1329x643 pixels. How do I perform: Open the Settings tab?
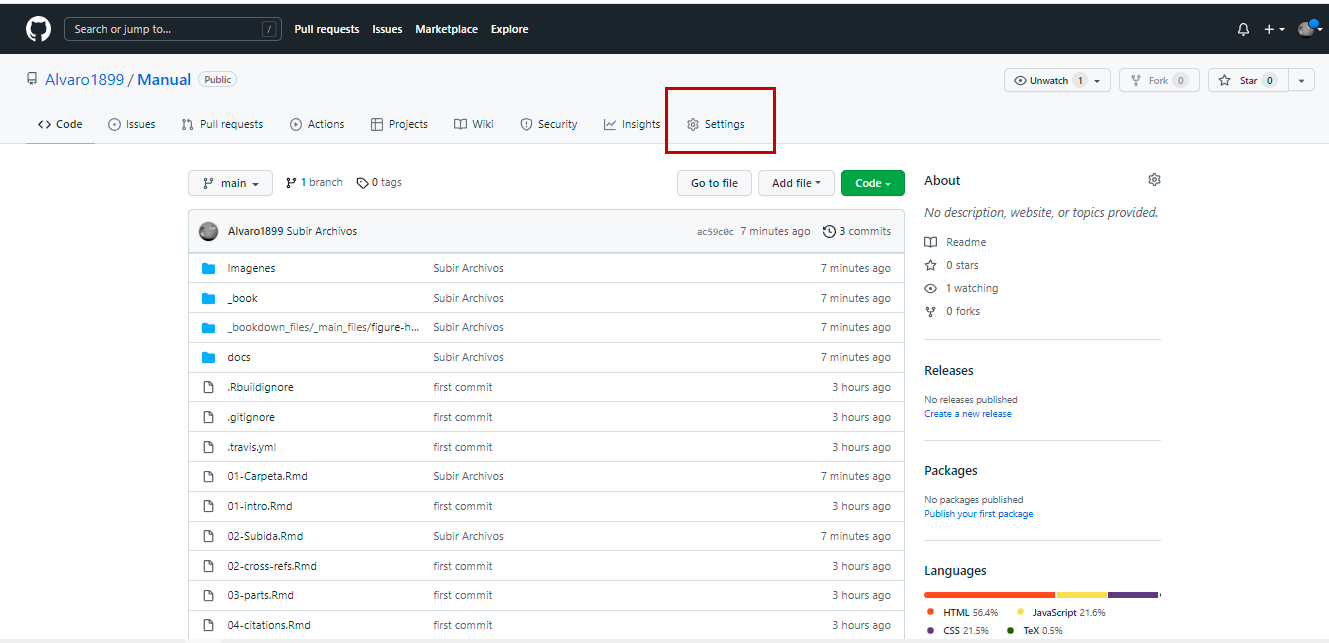(716, 124)
